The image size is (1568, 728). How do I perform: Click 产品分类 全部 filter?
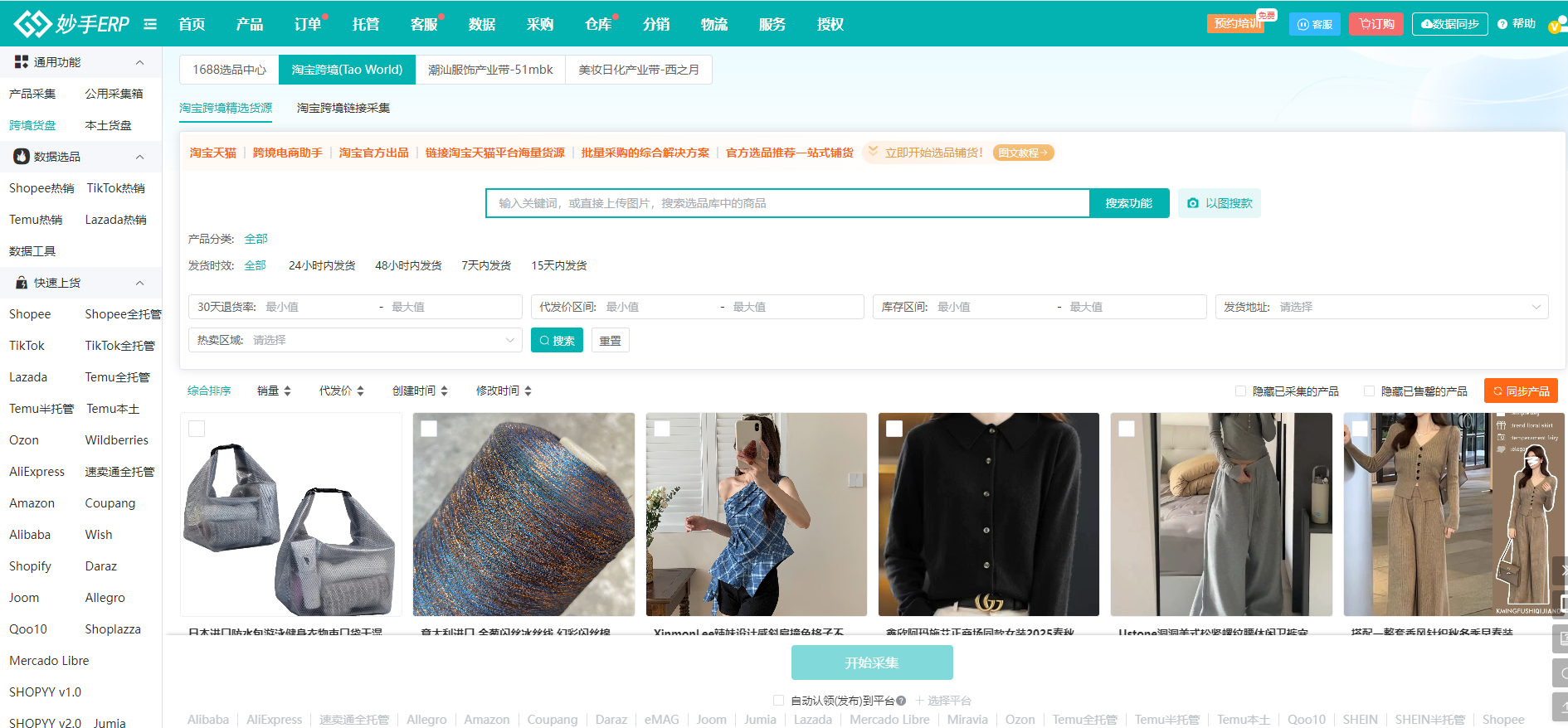[x=256, y=239]
